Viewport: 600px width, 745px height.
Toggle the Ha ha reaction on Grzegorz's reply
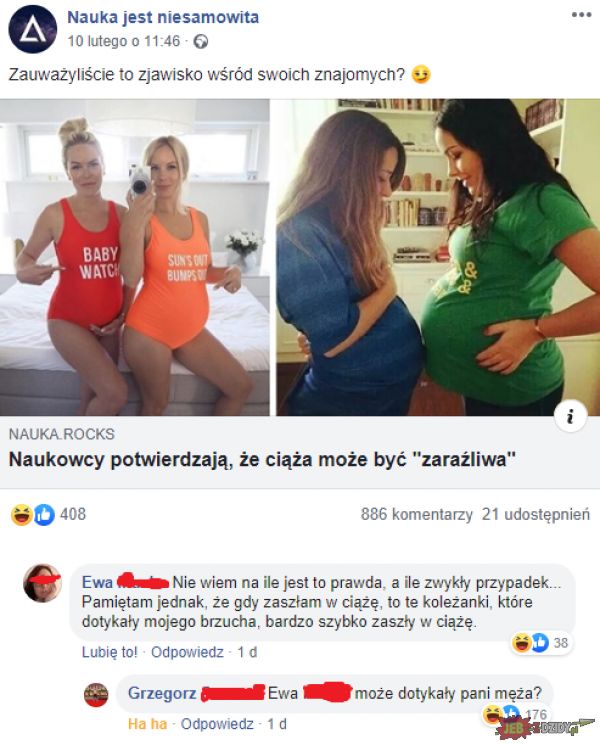coord(147,724)
